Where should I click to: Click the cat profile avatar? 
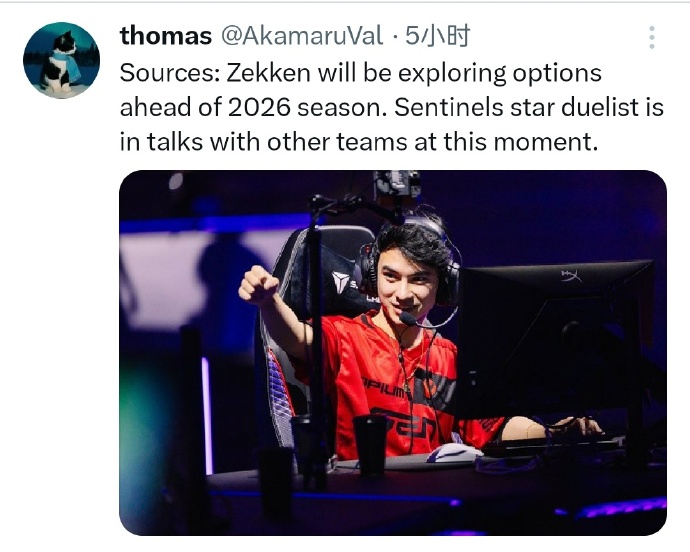point(61,61)
